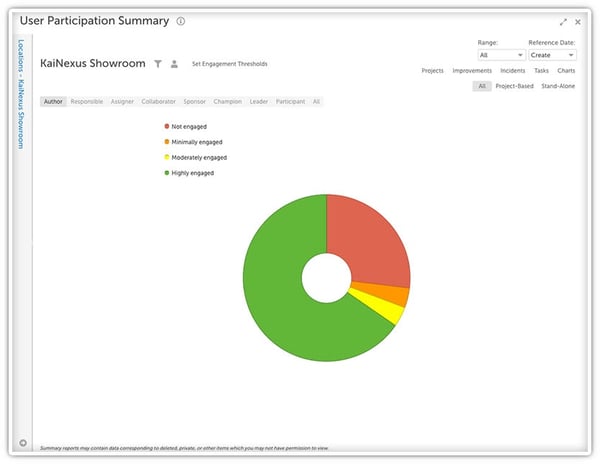Select the Project-Based filter
Viewport: 600px width, 464px height.
514,86
